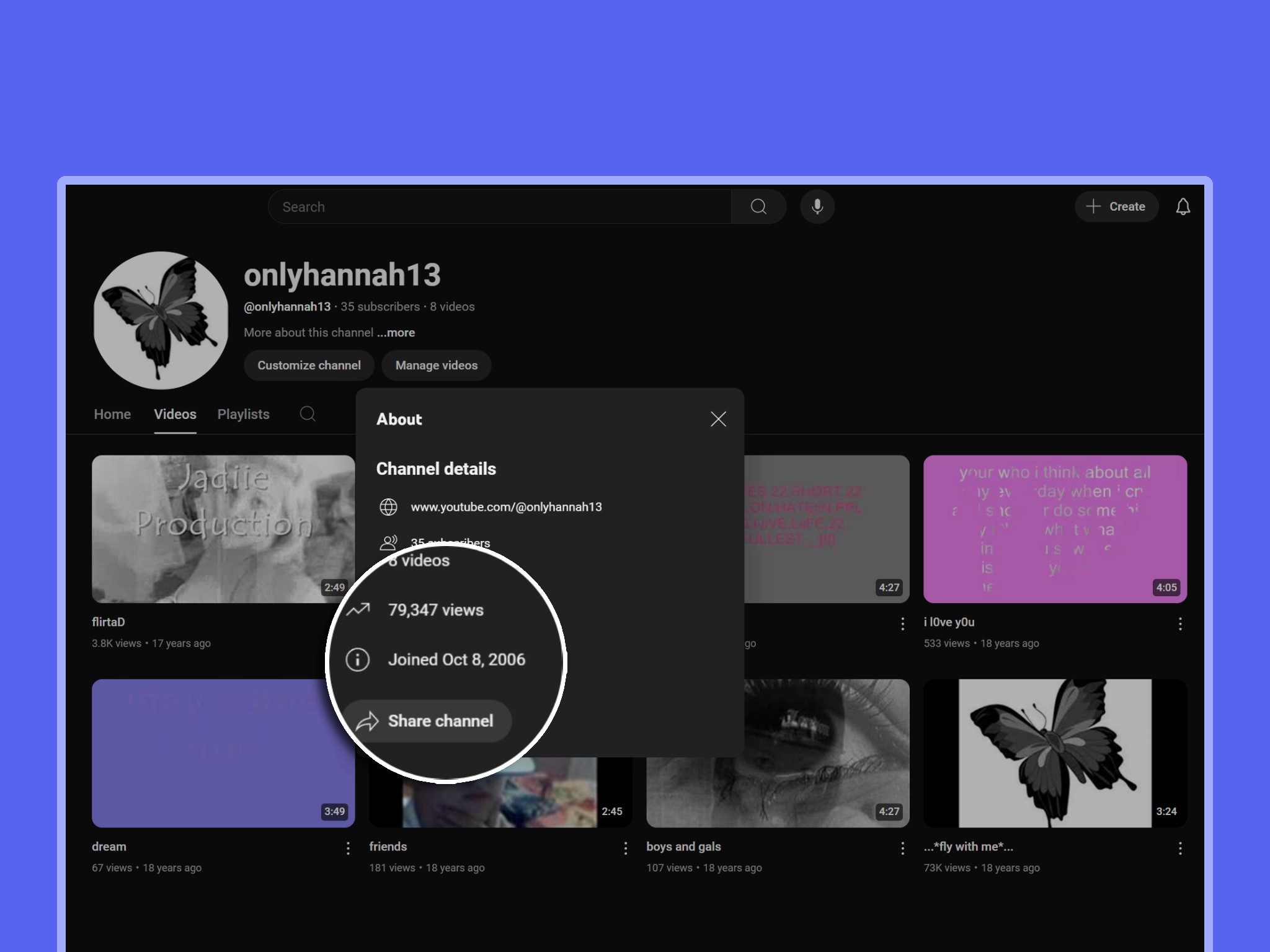This screenshot has height=952, width=1270.
Task: Click '181 views • 18 years ago' text
Action: [427, 868]
